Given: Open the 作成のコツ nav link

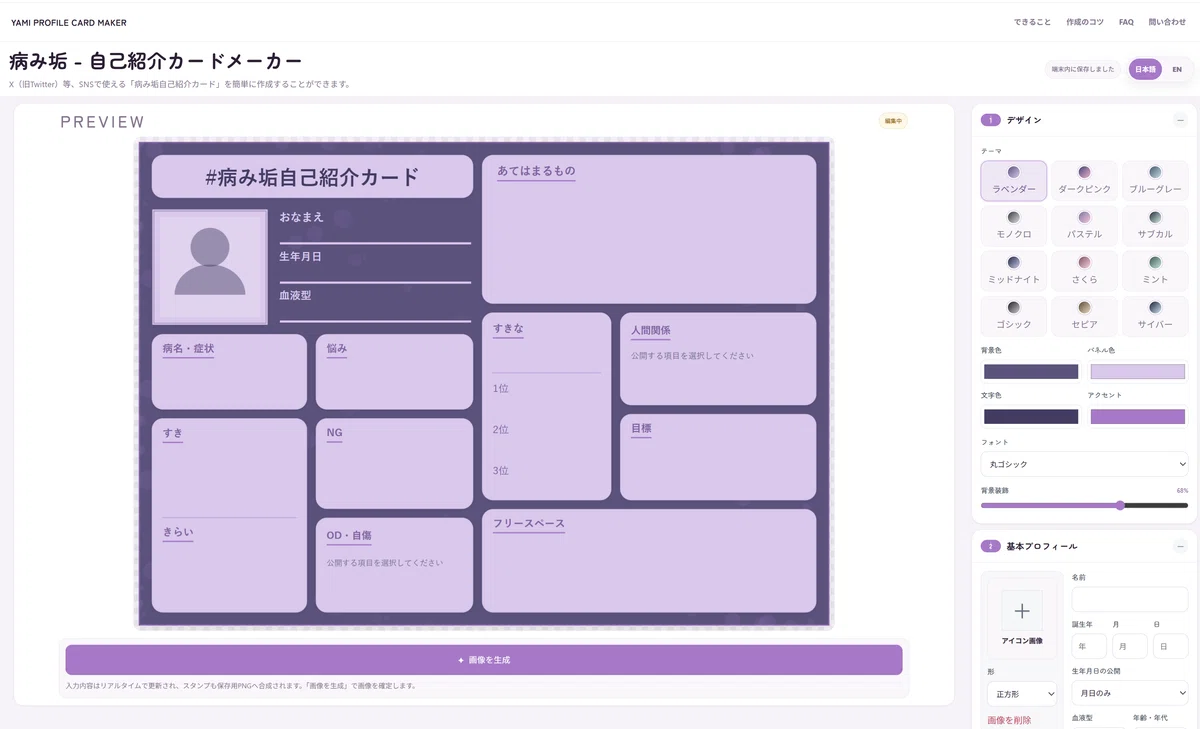Looking at the screenshot, I should tap(1085, 22).
